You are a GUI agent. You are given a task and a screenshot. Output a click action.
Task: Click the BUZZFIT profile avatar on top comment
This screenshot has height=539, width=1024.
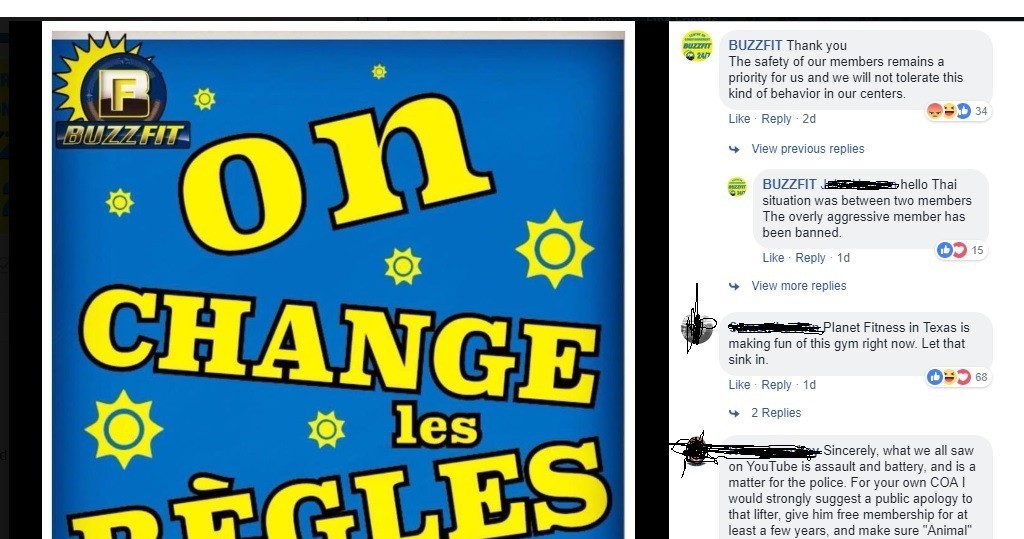click(x=697, y=46)
